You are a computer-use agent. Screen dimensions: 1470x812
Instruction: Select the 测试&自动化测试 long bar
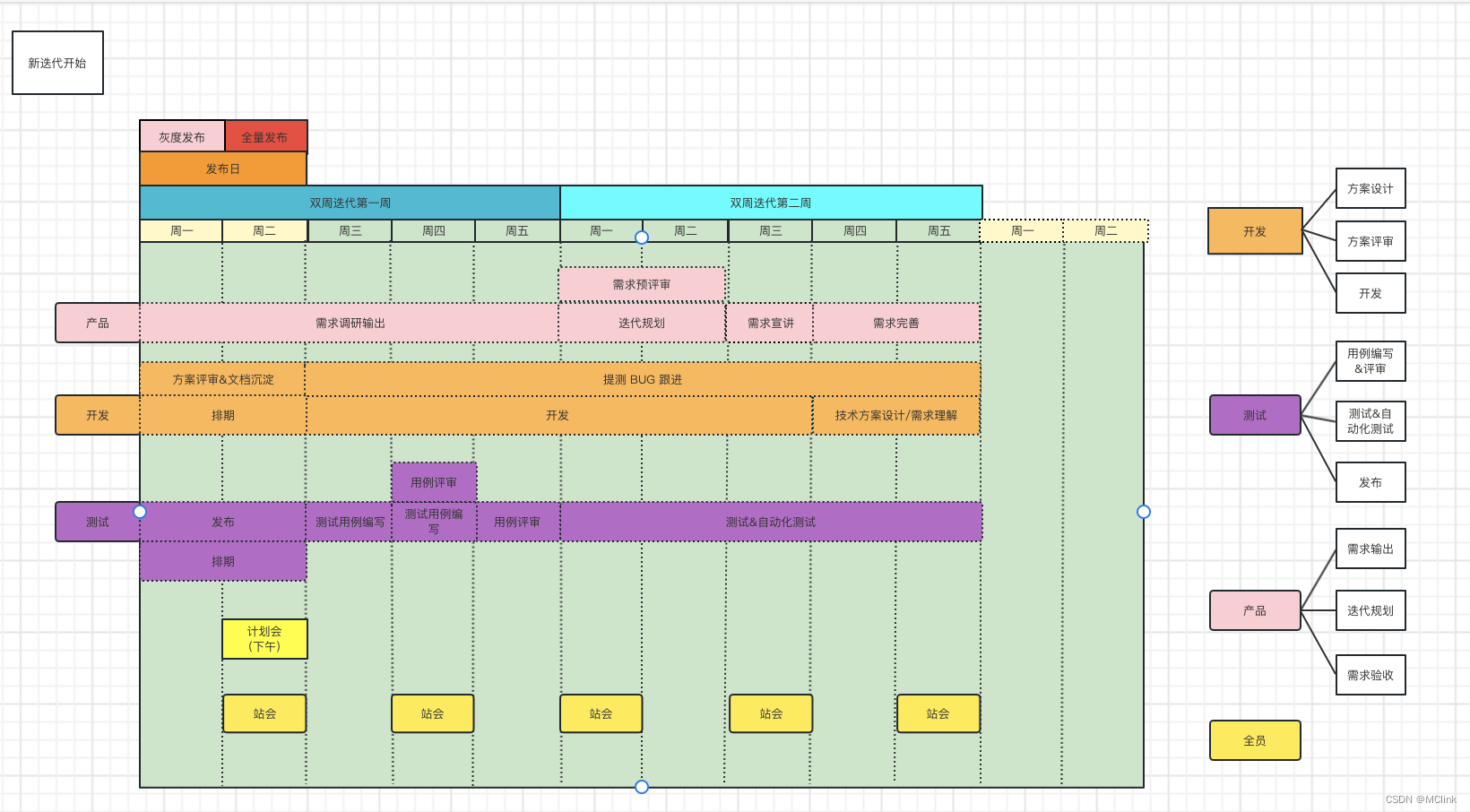[771, 522]
